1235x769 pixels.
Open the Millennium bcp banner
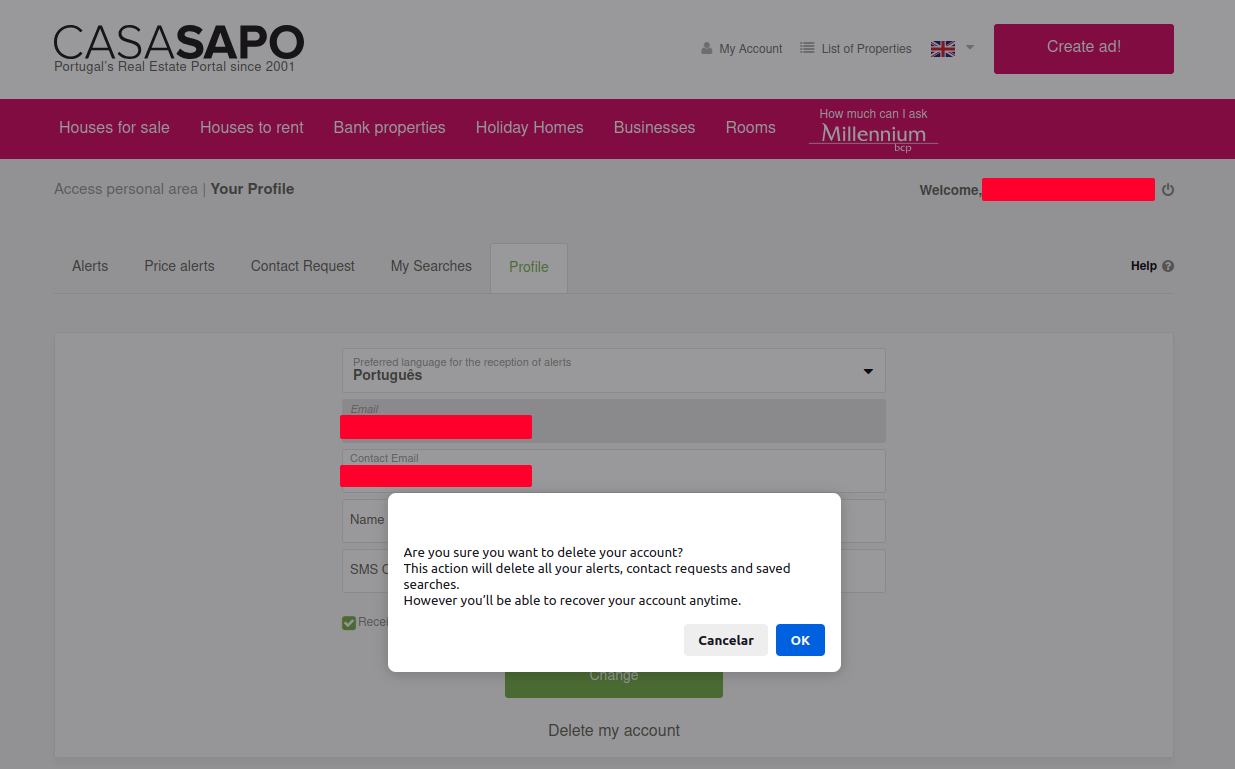pyautogui.click(x=873, y=129)
